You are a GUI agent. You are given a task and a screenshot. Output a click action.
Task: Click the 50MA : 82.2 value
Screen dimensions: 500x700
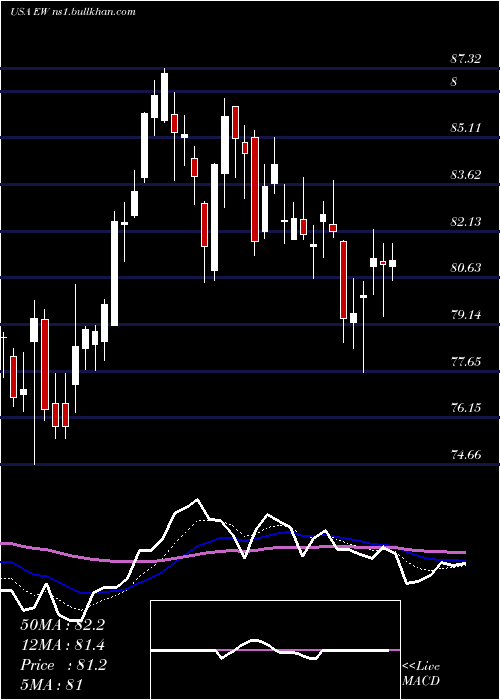tap(62, 625)
